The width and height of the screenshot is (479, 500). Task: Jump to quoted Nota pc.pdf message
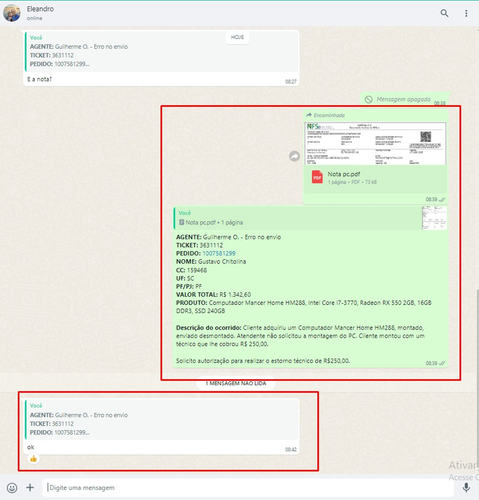pyautogui.click(x=310, y=218)
